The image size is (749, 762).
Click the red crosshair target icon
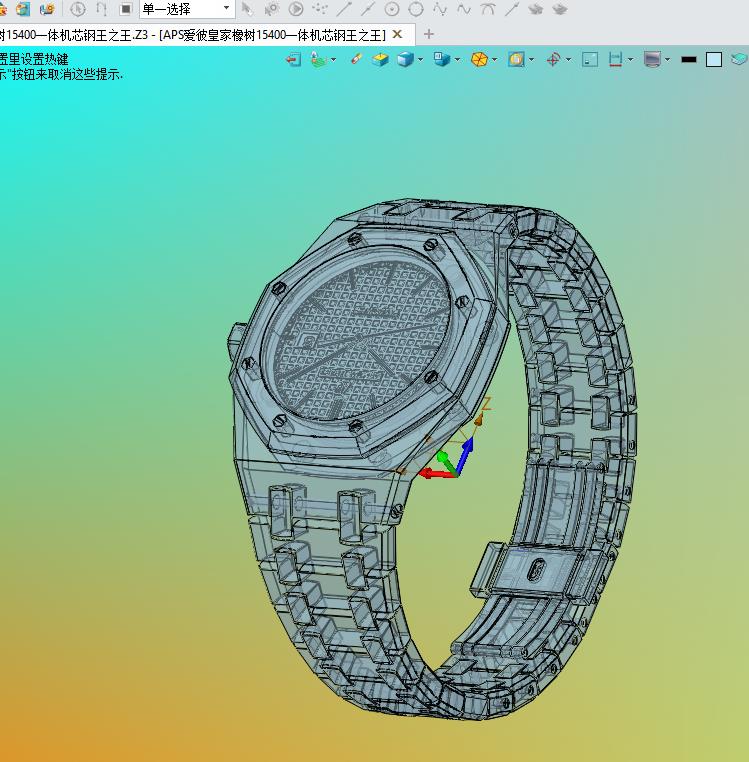[553, 60]
